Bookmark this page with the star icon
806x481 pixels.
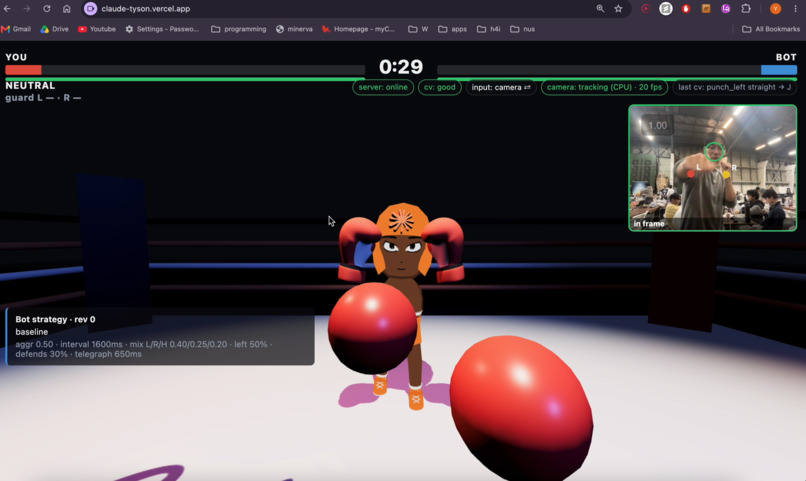tap(618, 9)
